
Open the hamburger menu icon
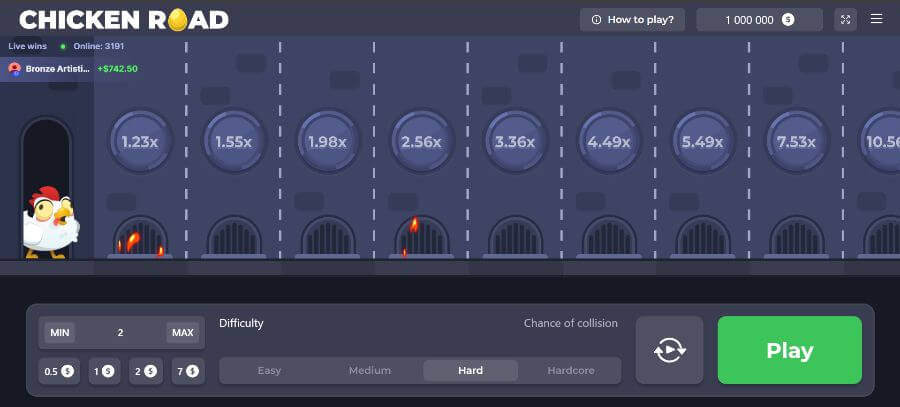pos(876,19)
